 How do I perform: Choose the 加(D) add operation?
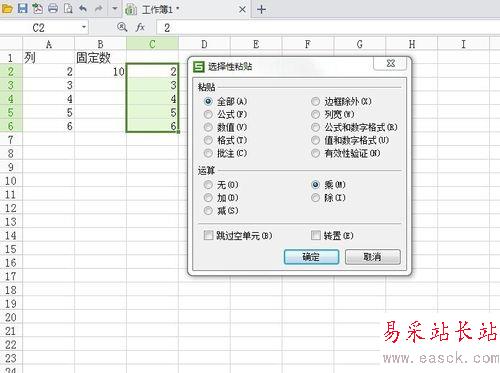click(221, 198)
